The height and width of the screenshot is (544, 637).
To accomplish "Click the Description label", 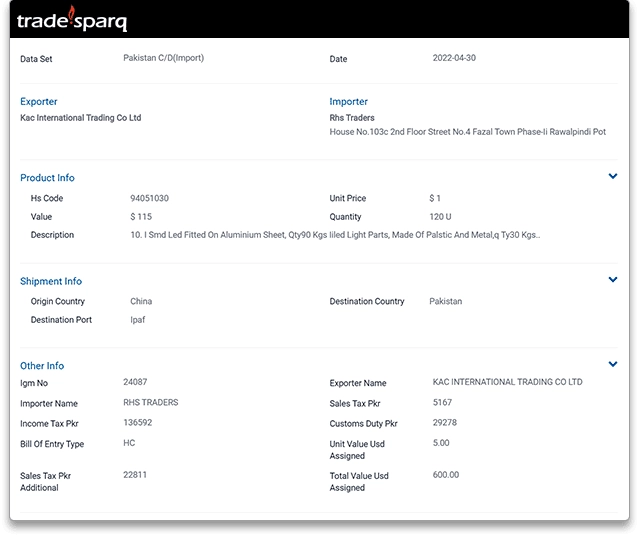I will click(52, 235).
